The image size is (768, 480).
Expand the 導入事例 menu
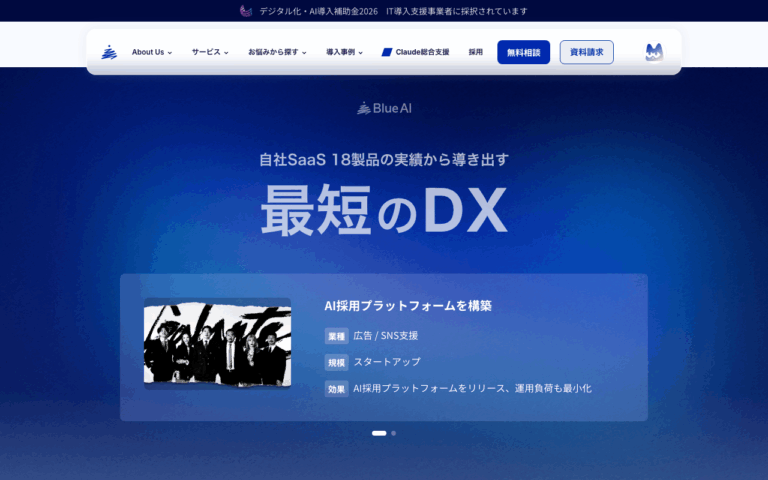(344, 52)
